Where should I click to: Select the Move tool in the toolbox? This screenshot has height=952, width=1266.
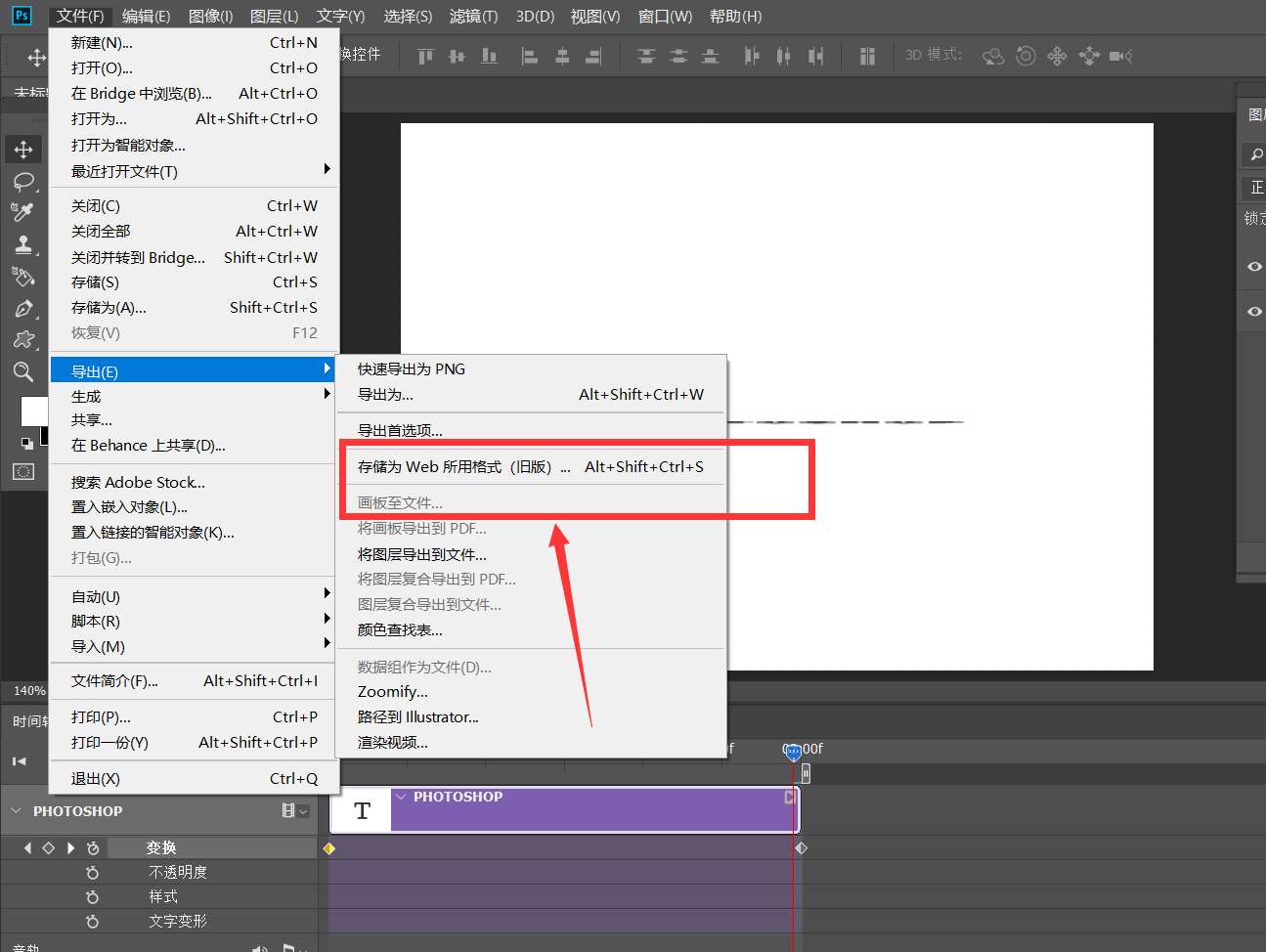coord(23,150)
